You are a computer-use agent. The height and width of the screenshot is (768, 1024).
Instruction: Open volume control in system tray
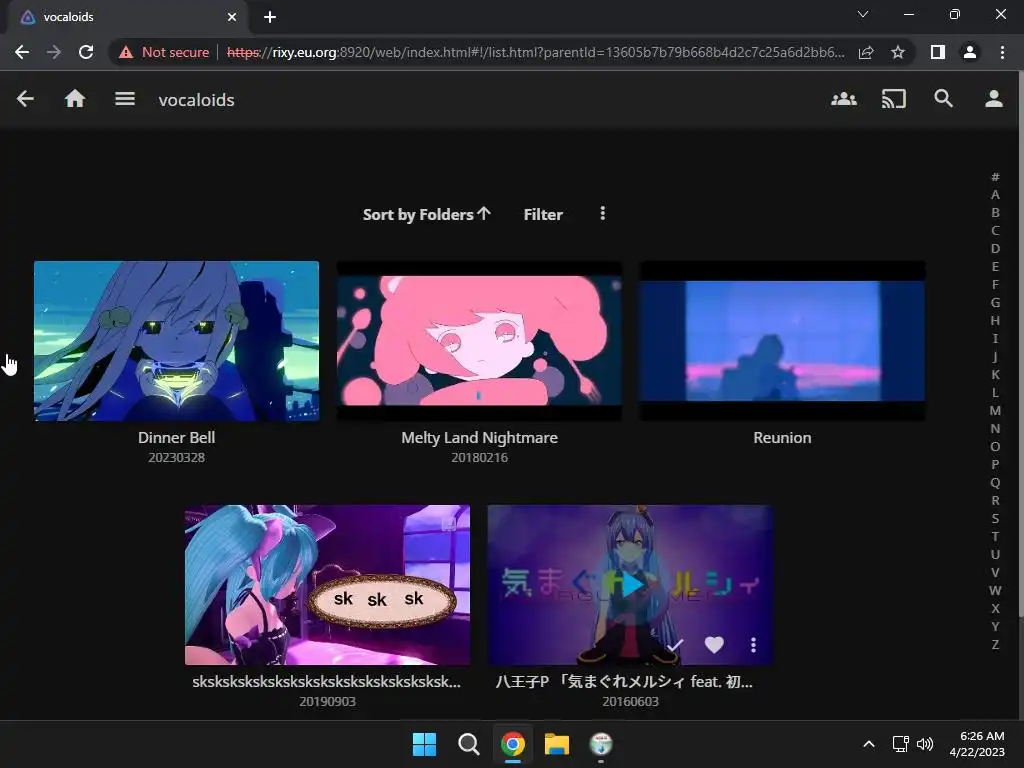point(925,744)
